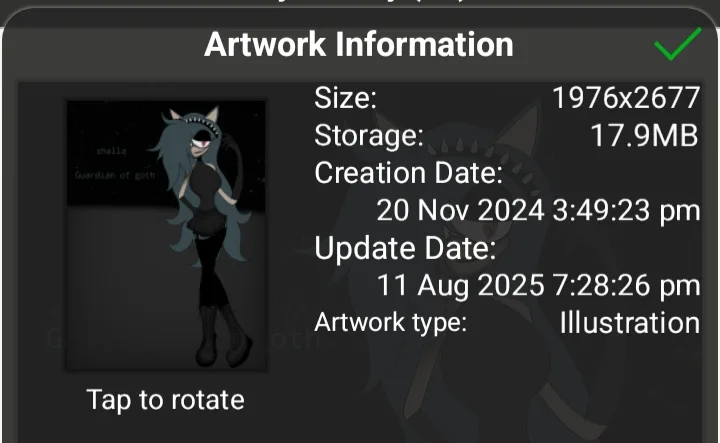Screen dimensions: 720x443
Task: Click the Update Date label
Action: pyautogui.click(x=405, y=248)
